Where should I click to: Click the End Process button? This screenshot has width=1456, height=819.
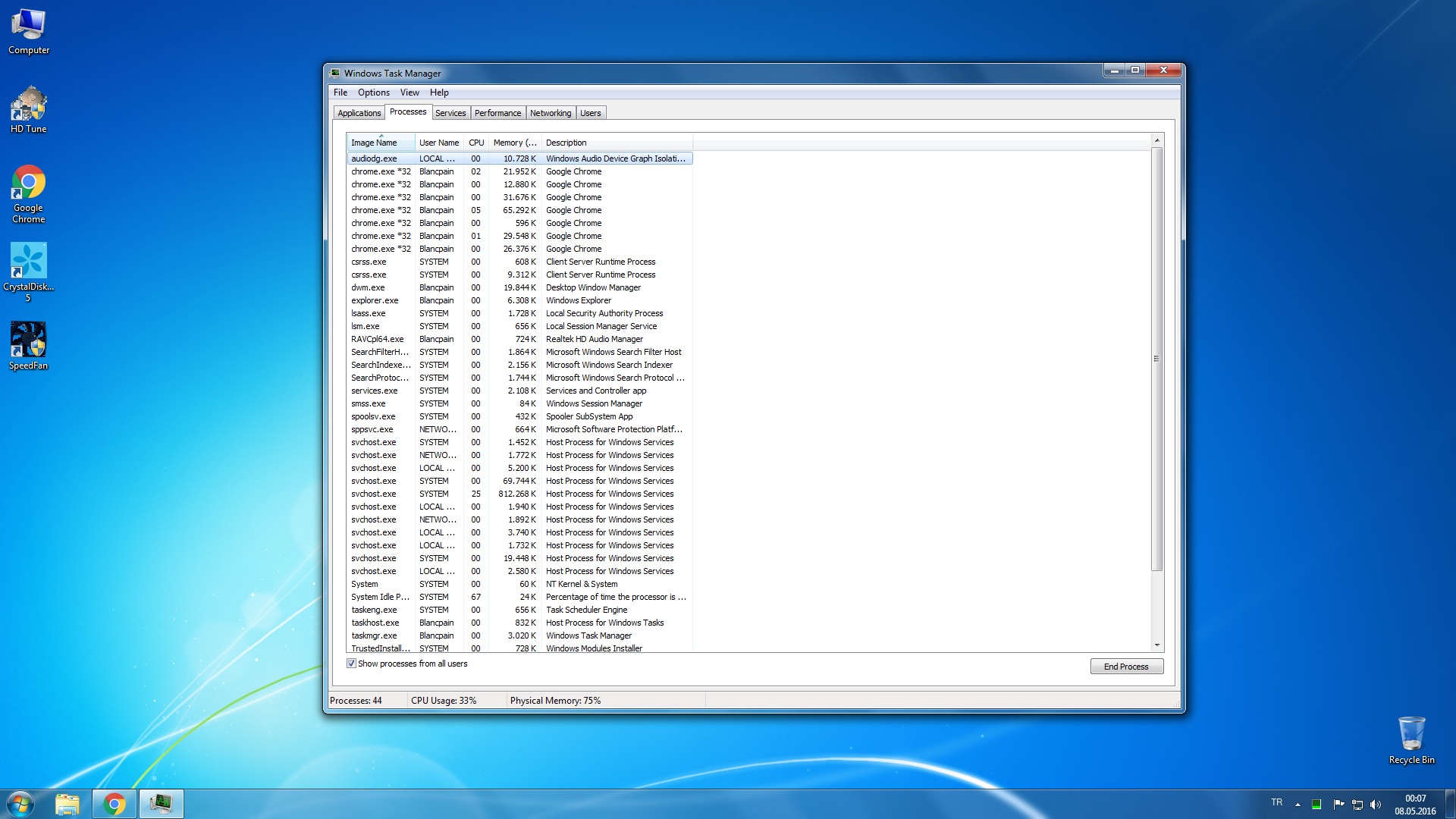tap(1126, 667)
